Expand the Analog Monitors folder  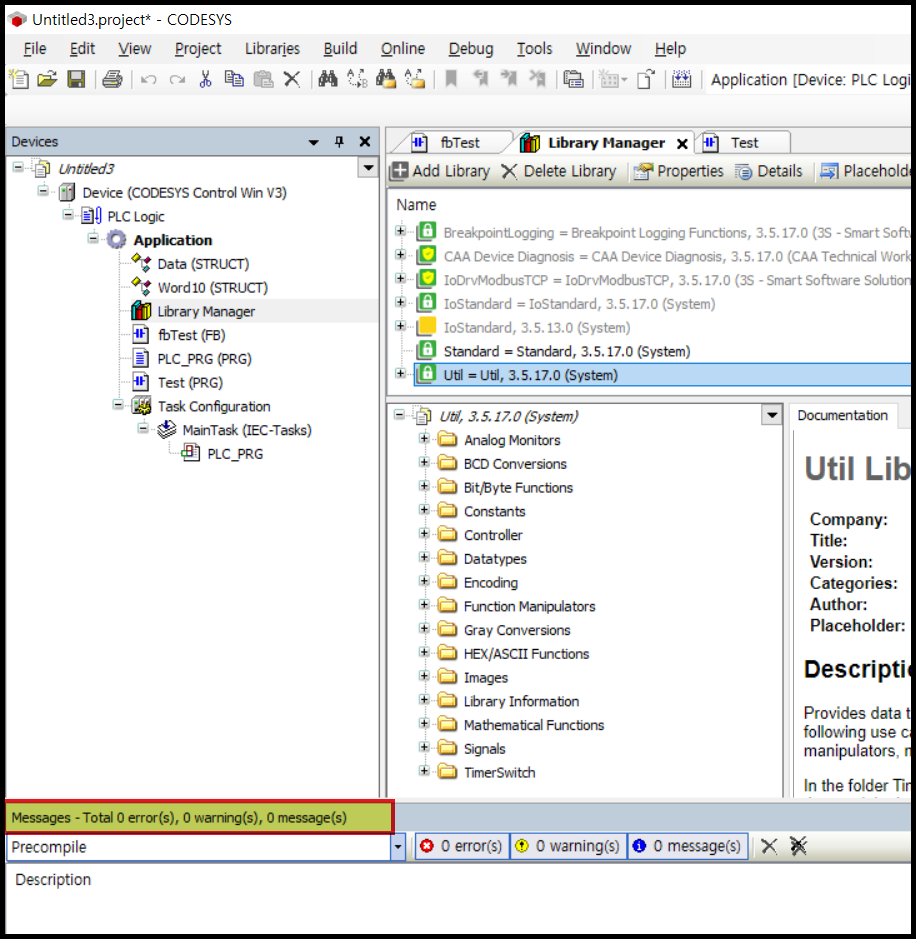pyautogui.click(x=424, y=438)
